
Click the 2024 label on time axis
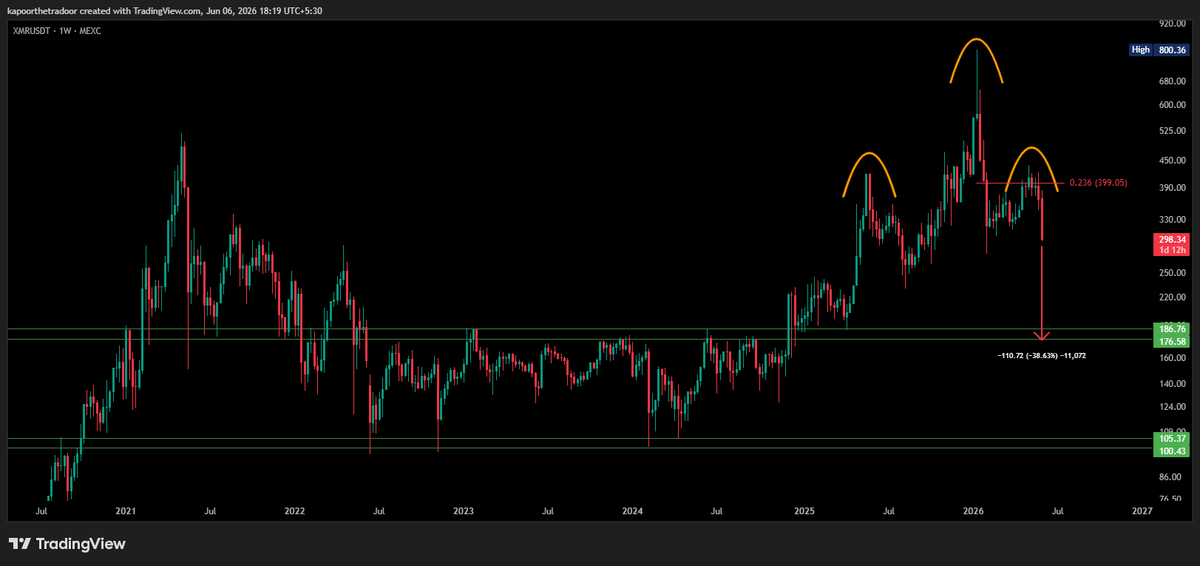632,511
